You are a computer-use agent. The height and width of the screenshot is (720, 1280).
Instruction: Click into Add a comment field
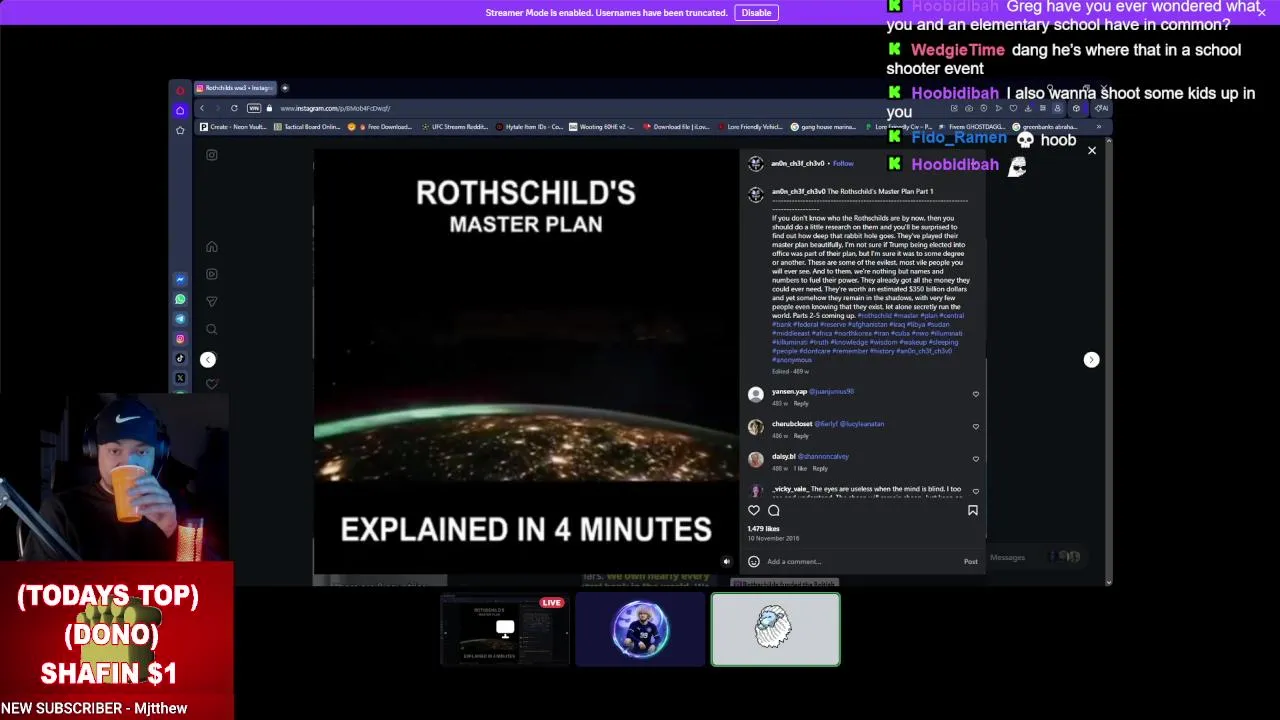point(860,561)
